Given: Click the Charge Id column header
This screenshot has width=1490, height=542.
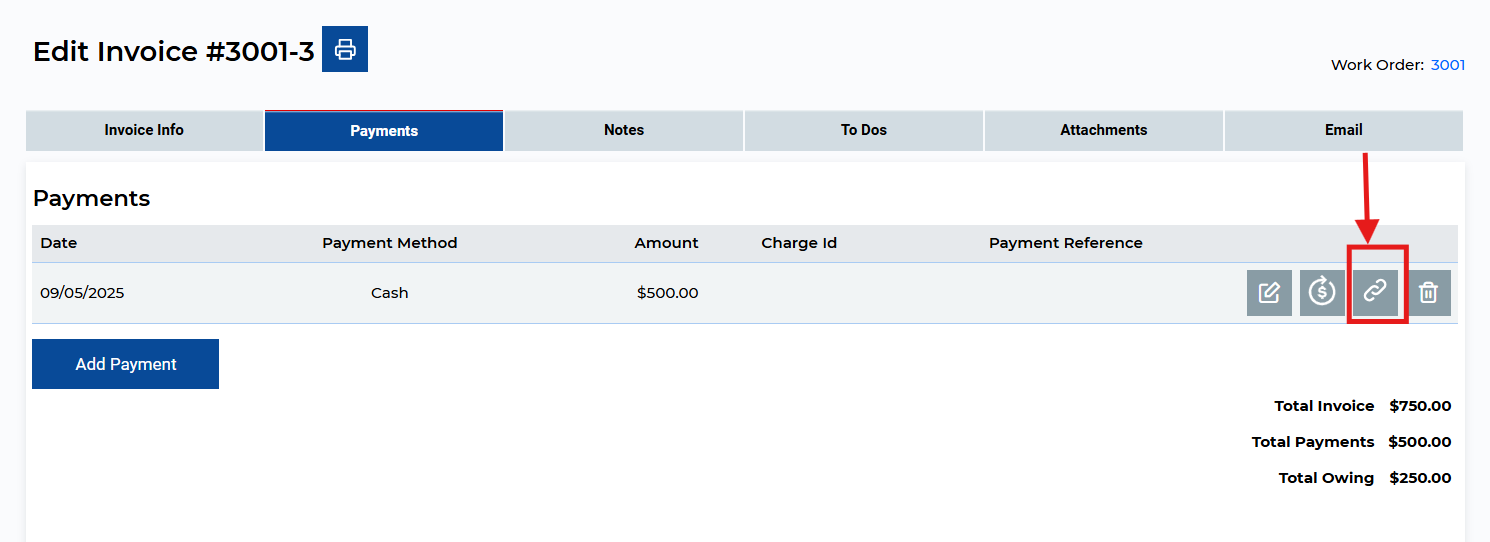Looking at the screenshot, I should pyautogui.click(x=799, y=243).
